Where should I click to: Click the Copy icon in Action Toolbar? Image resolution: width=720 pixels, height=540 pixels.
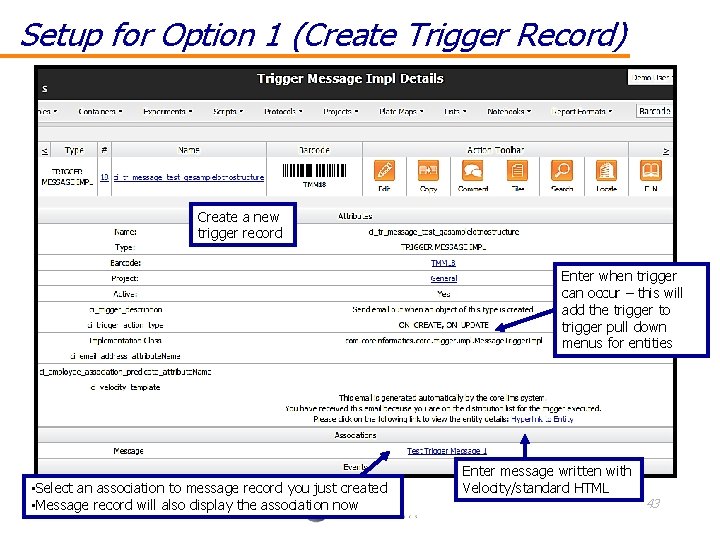coord(428,171)
